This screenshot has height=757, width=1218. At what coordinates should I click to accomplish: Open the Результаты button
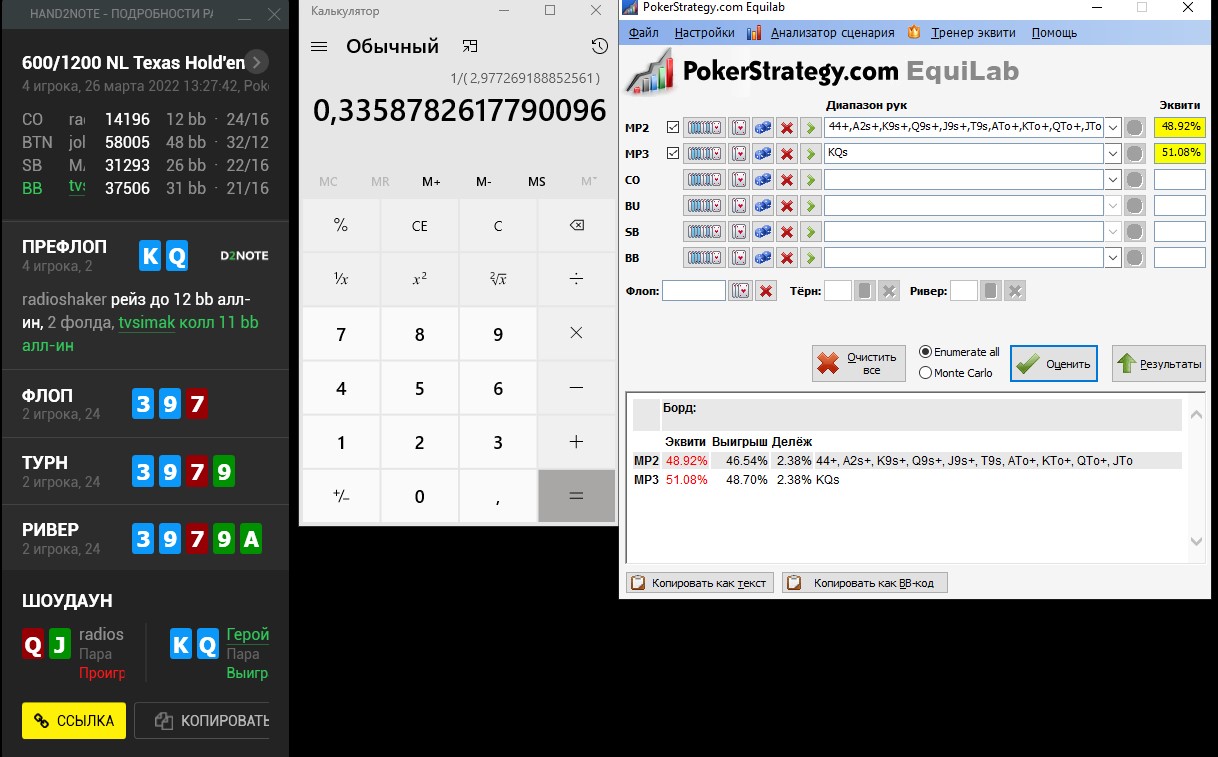pos(1159,363)
